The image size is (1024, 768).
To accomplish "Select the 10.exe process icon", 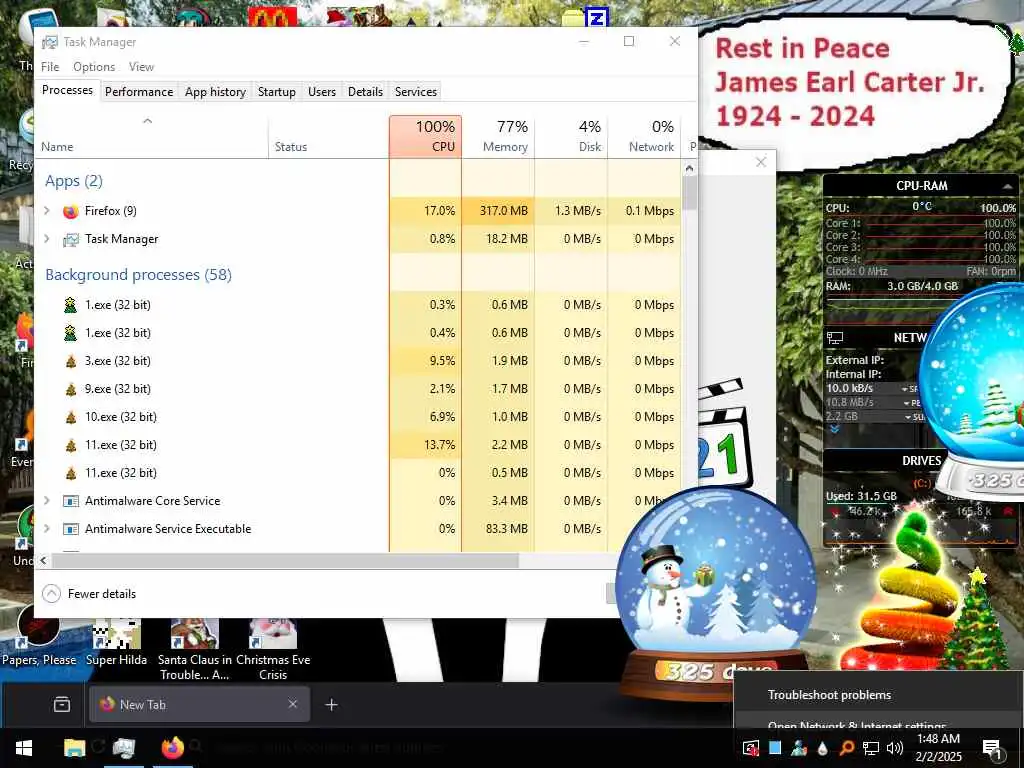I will [x=71, y=417].
